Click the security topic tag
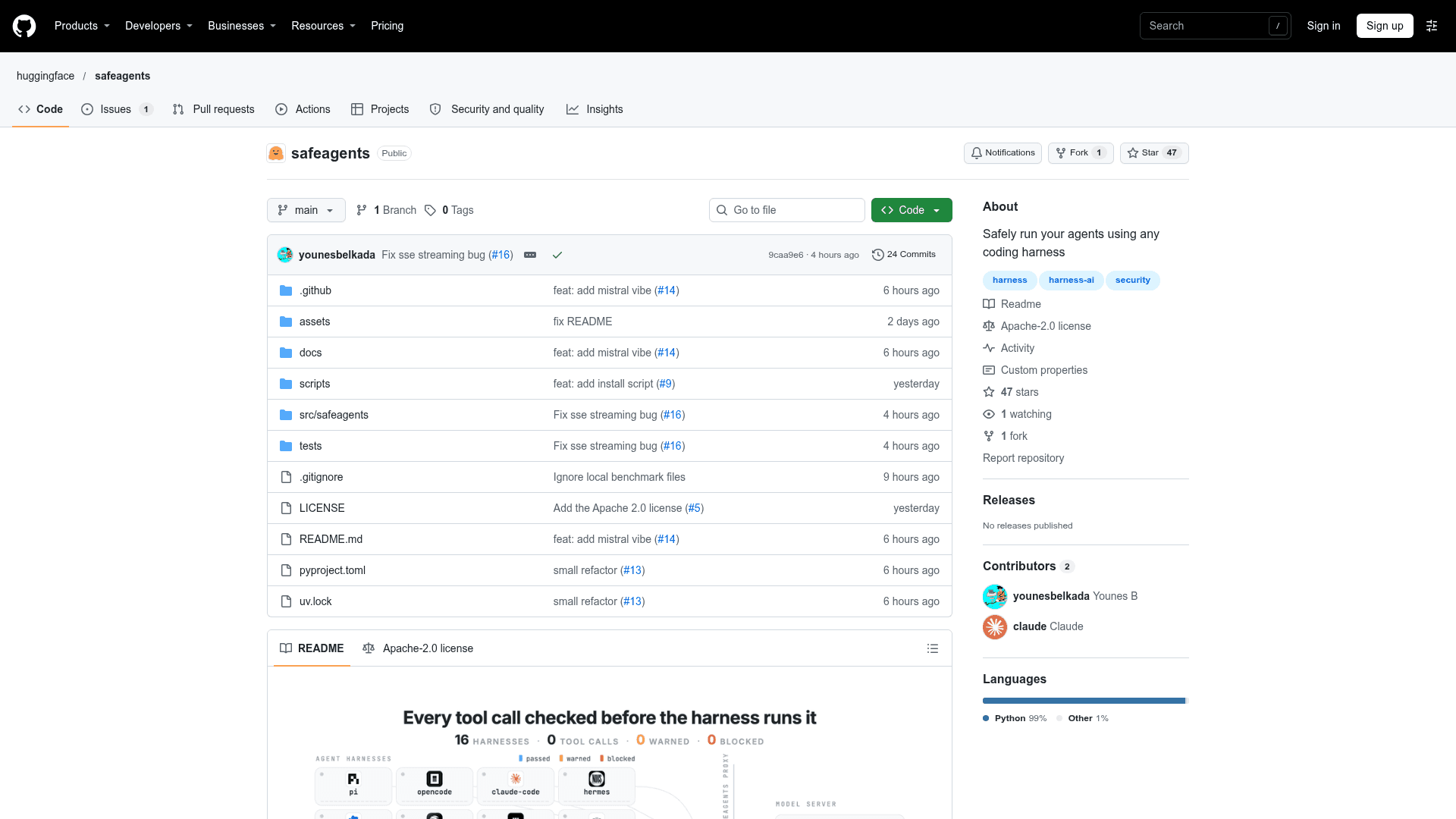 tap(1132, 281)
